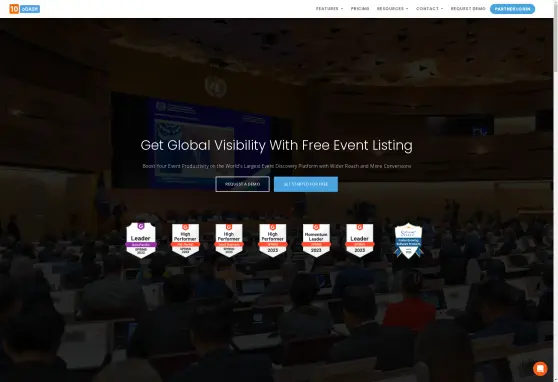Open the Pricing page from navigation
The image size is (558, 382).
(x=360, y=9)
